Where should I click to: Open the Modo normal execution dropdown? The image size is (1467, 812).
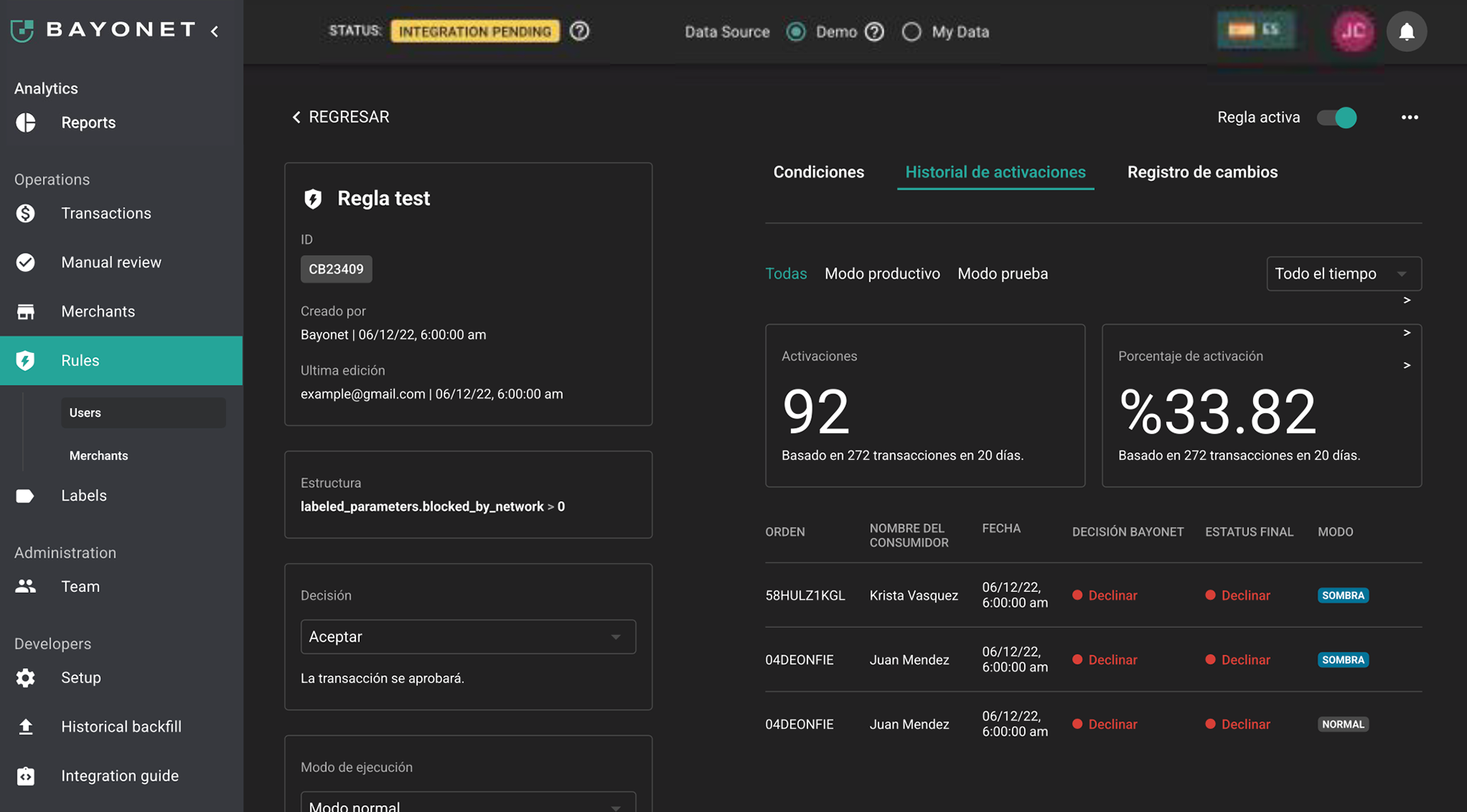pyautogui.click(x=468, y=802)
